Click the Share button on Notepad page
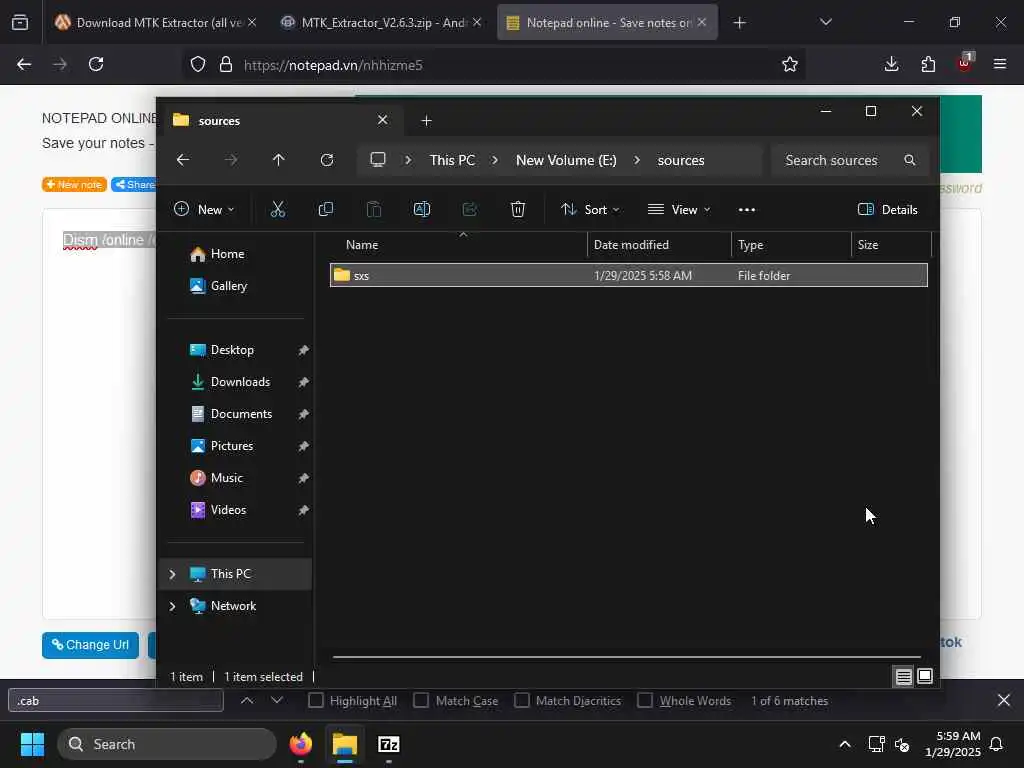 pyautogui.click(x=134, y=185)
